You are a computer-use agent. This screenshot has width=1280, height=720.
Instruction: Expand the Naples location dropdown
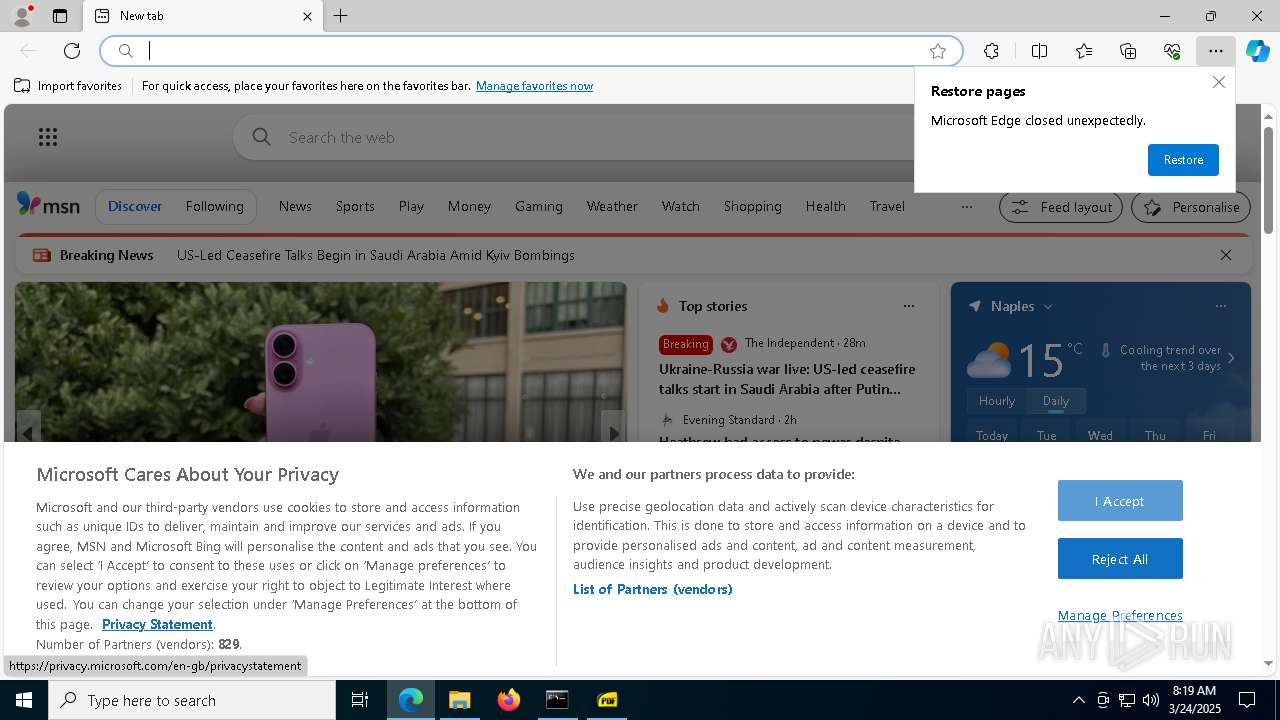(1048, 306)
